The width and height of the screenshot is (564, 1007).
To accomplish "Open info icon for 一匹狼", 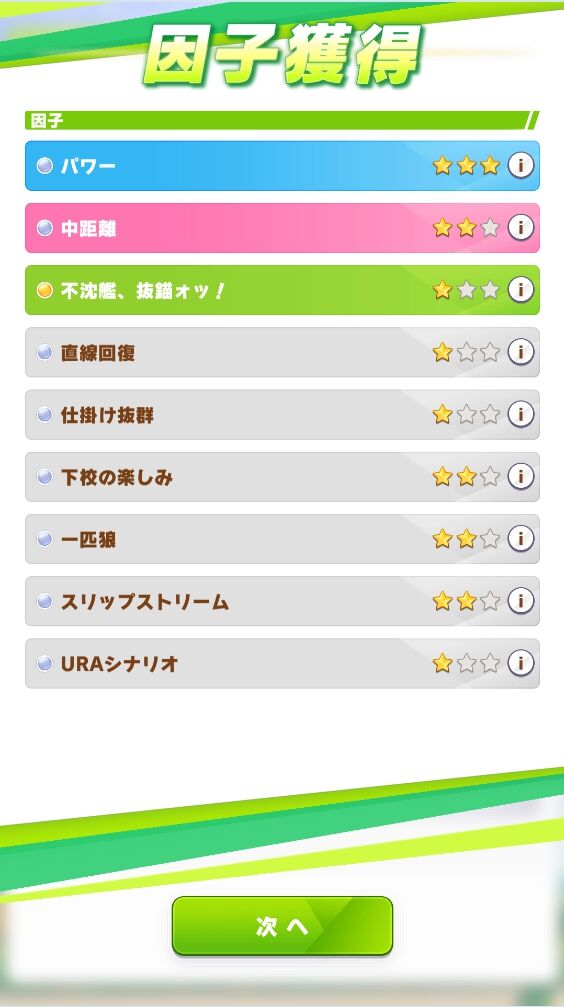I will [520, 539].
